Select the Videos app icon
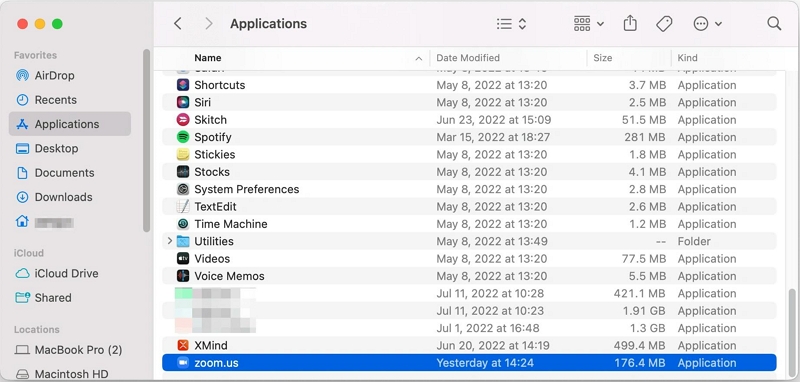This screenshot has width=800, height=382. tap(183, 259)
